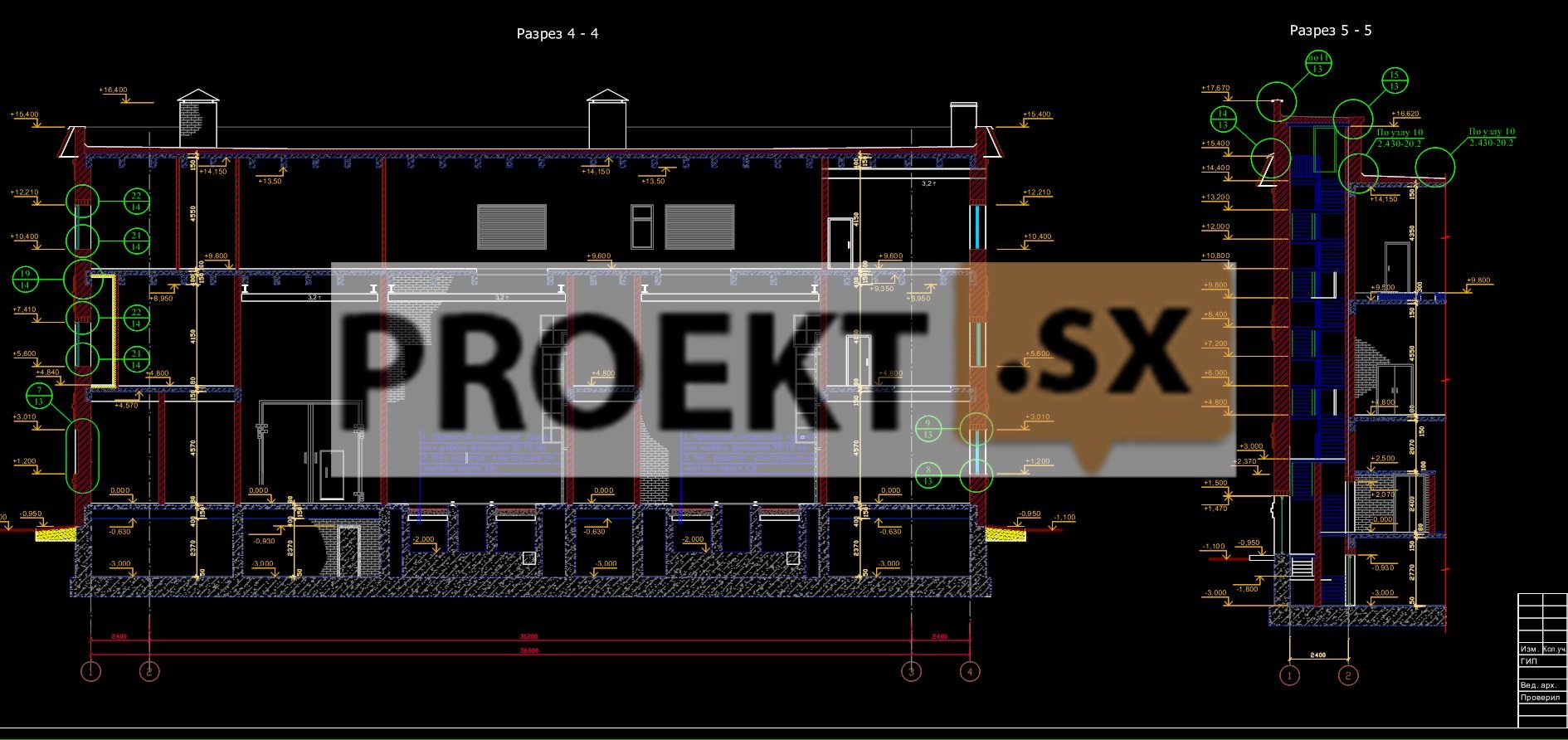
Task: Select axis bubble 2 under section 5-5
Action: pyautogui.click(x=1348, y=676)
